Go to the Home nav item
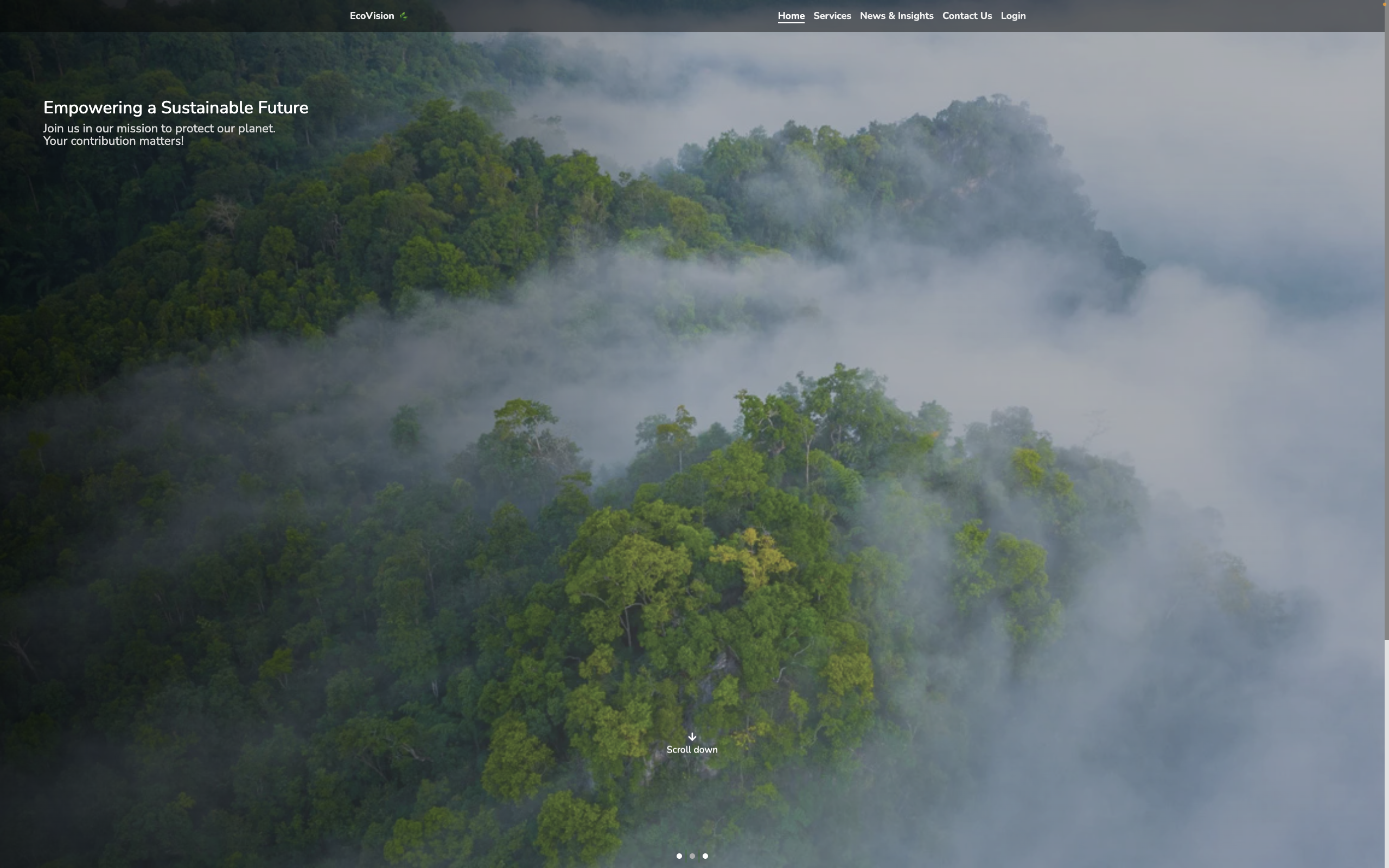Screen dimensions: 1389x868 click(791, 16)
